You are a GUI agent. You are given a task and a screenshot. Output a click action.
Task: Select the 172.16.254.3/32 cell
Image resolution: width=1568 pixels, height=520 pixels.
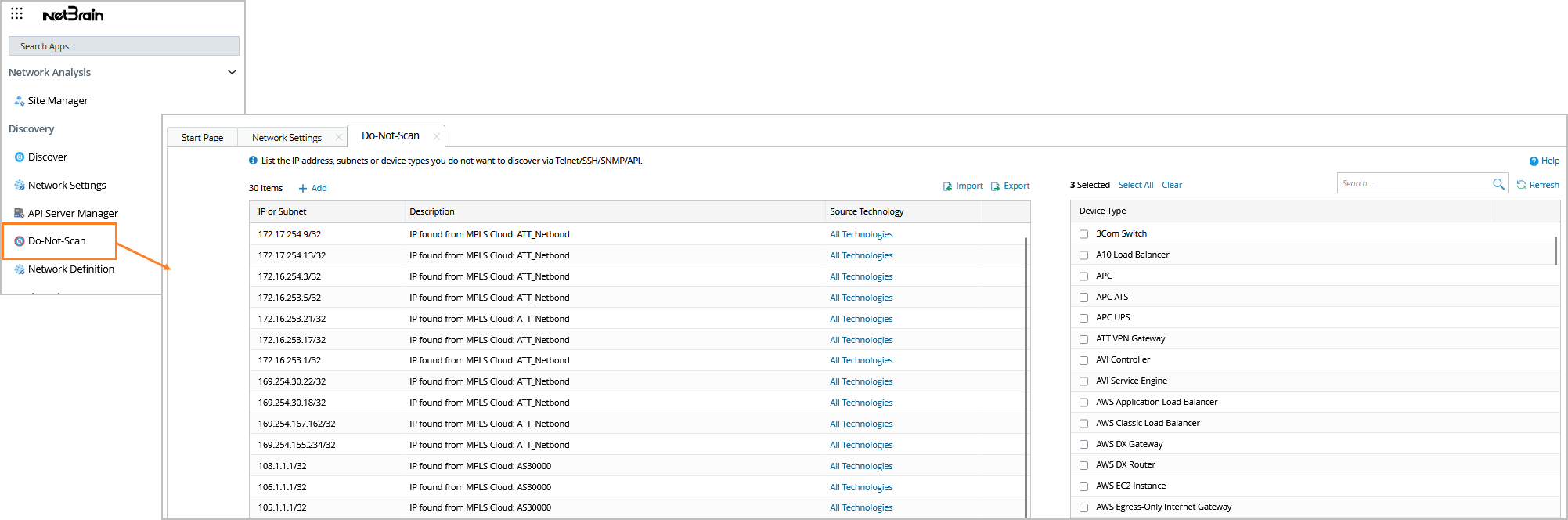tap(290, 277)
